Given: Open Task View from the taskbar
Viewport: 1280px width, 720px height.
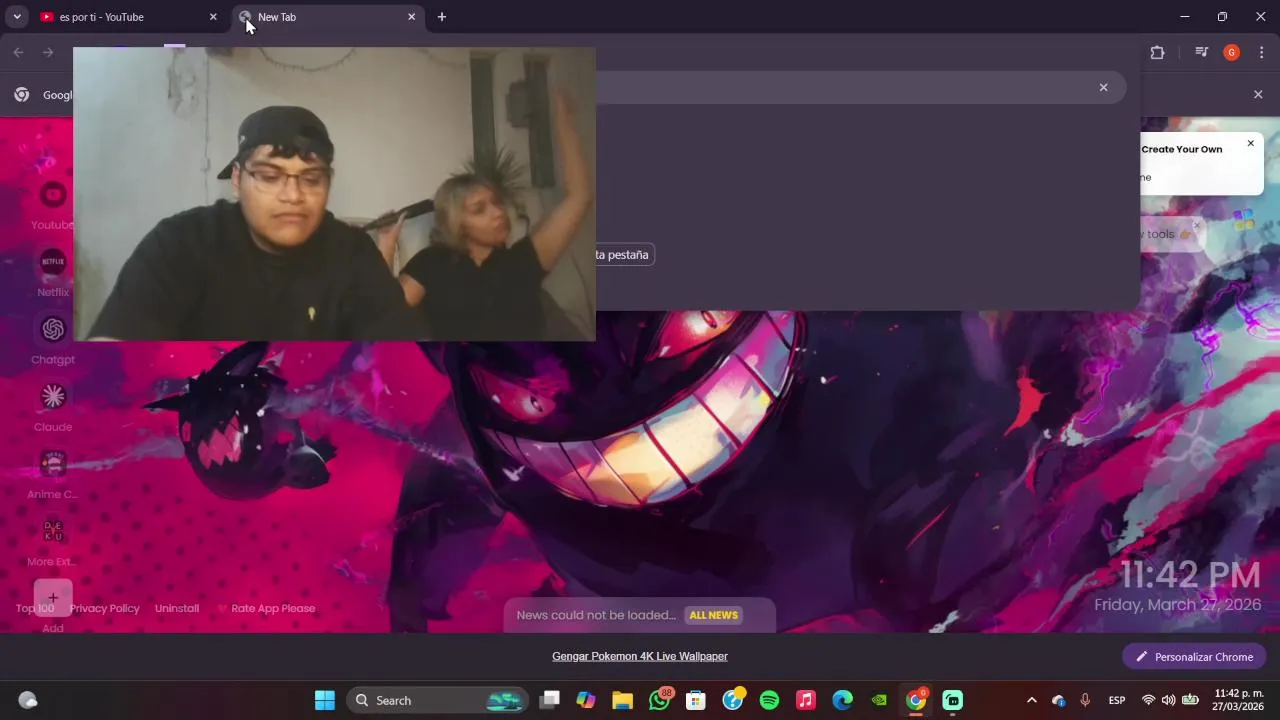Looking at the screenshot, I should coord(550,700).
